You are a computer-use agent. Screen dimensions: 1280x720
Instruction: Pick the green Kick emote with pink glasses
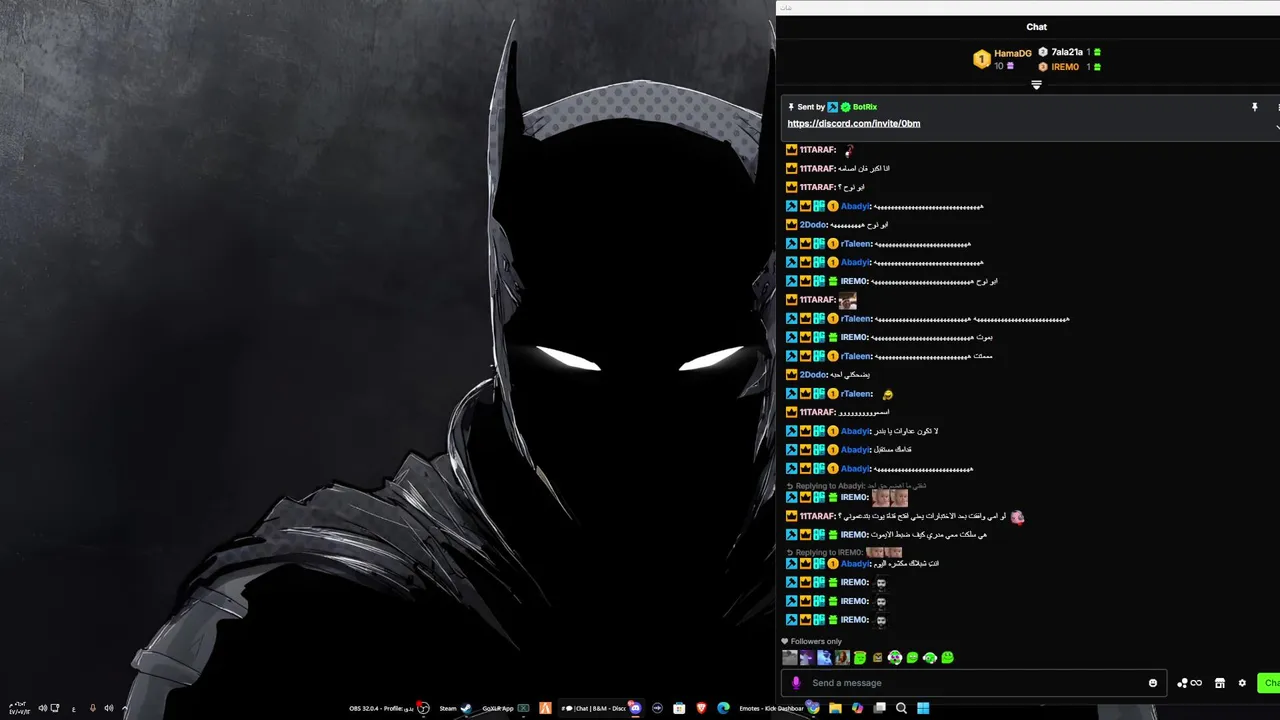894,657
